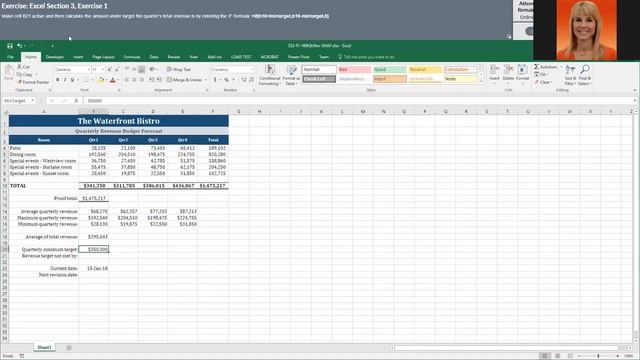The width and height of the screenshot is (640, 360).
Task: Open the Sheet1 worksheet tab
Action: point(44,347)
